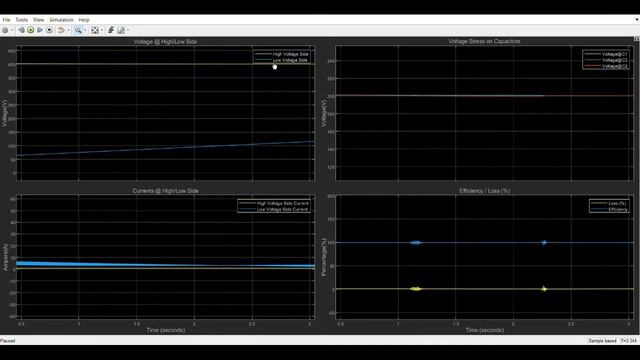Click the Step Back button
Image resolution: width=640 pixels, height=360 pixels.
pos(21,30)
